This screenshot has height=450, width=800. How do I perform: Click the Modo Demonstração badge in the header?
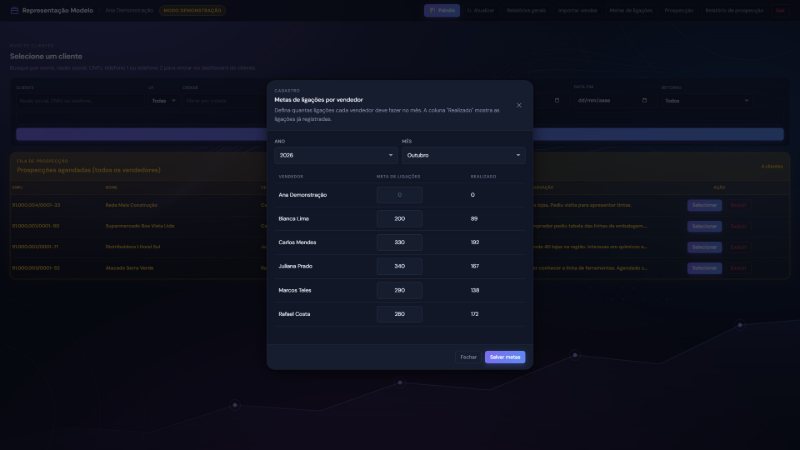coord(192,10)
